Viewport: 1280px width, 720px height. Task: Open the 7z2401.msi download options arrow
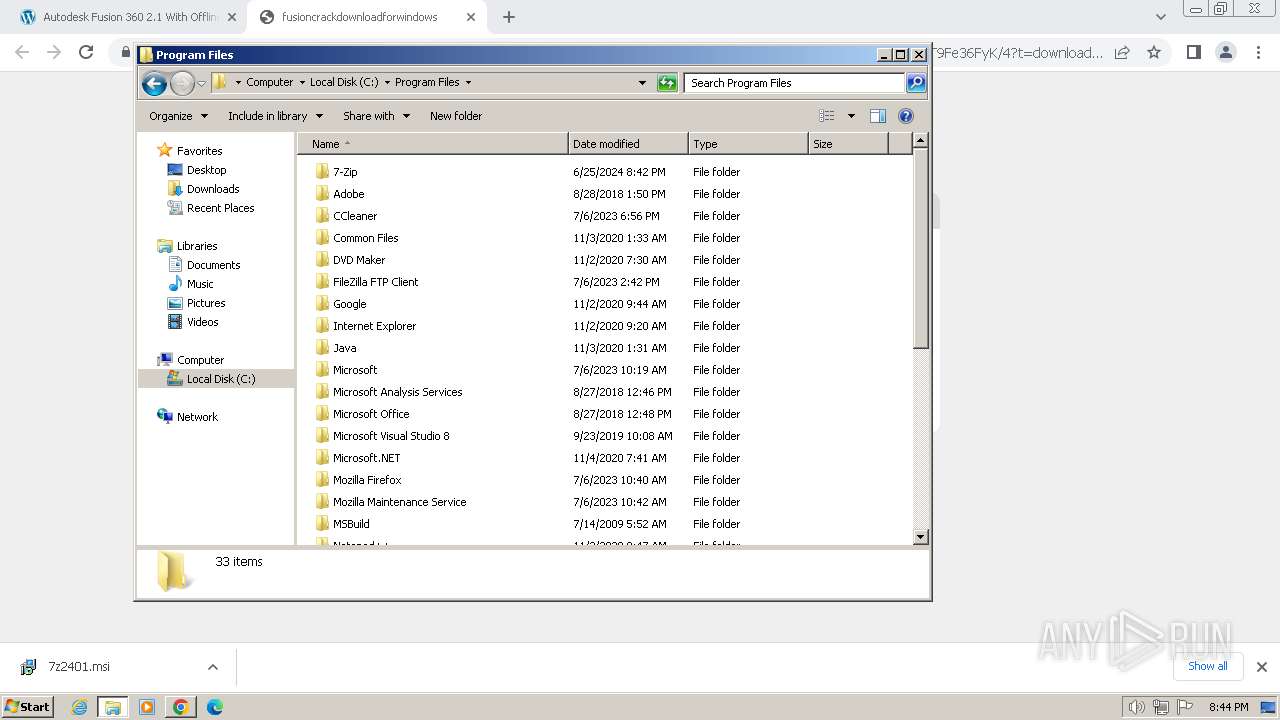click(212, 667)
